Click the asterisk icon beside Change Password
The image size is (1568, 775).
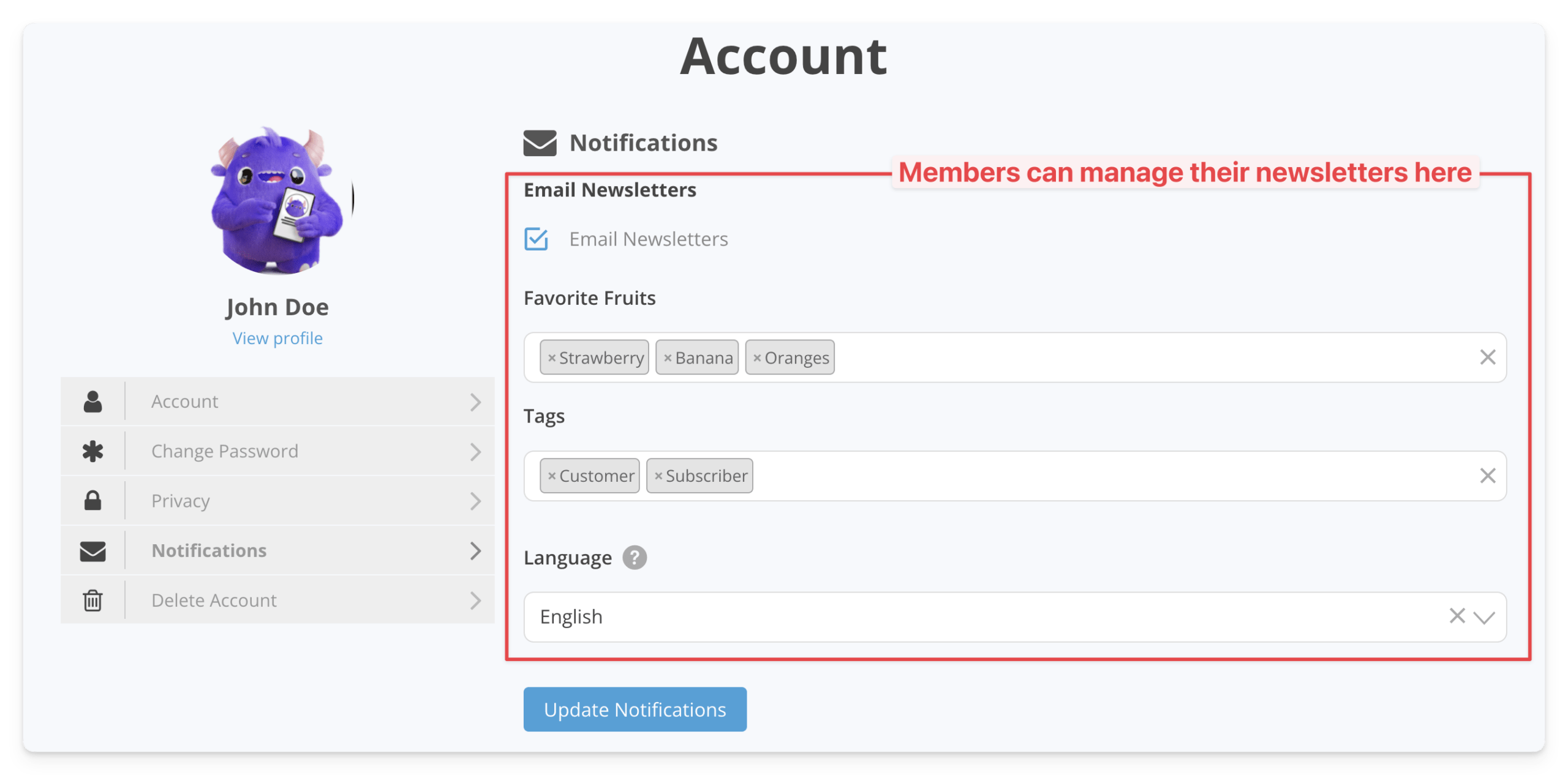(x=92, y=451)
